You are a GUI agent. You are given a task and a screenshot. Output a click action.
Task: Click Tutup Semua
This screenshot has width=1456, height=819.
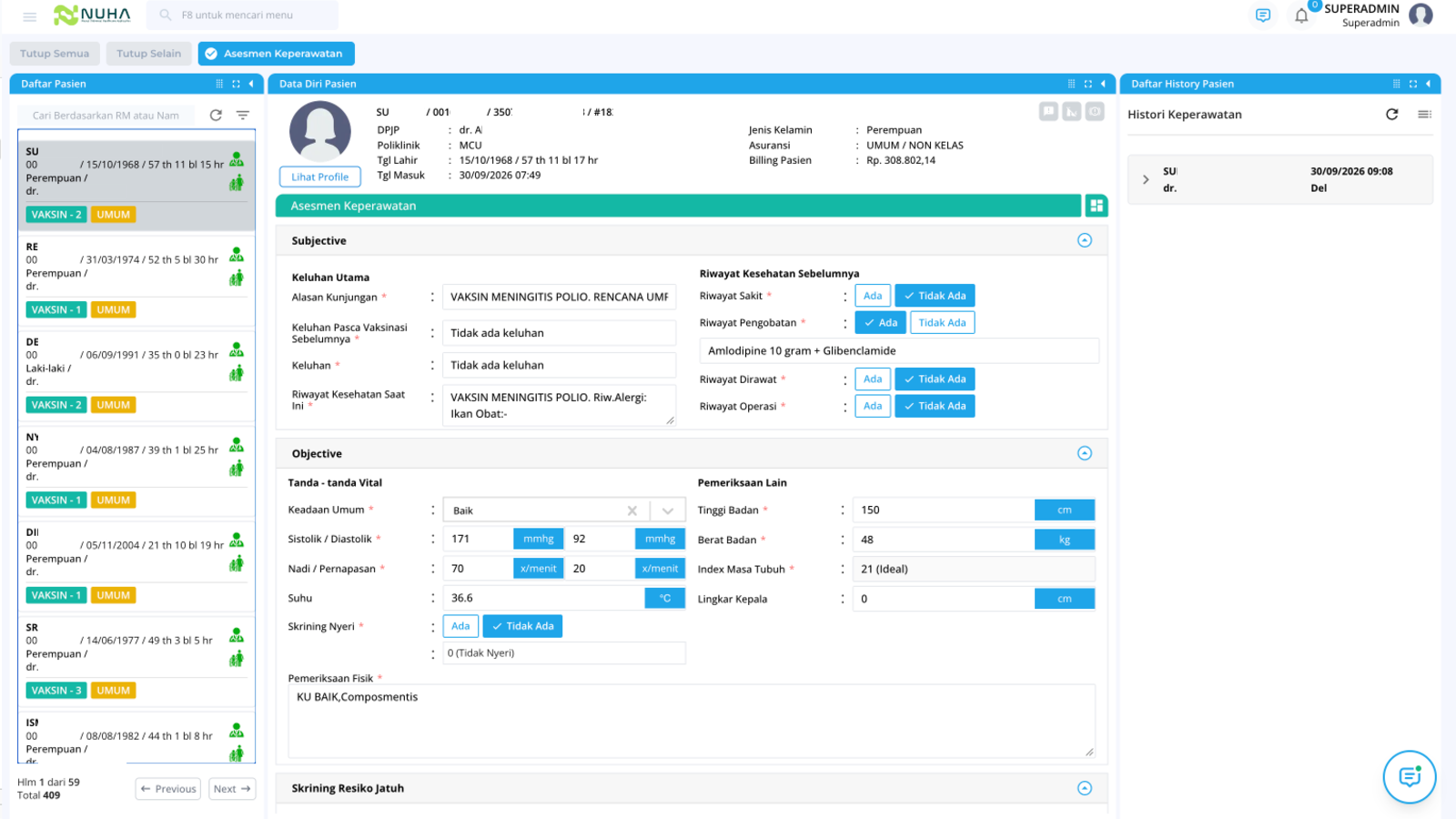55,54
